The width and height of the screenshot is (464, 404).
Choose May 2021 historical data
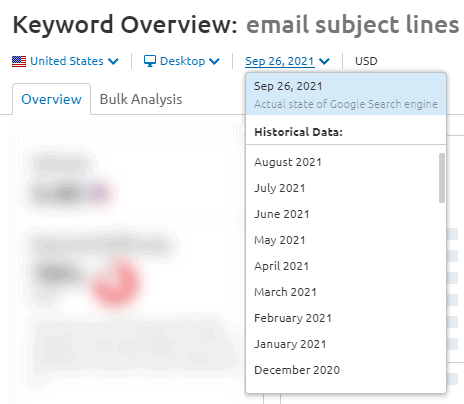(342, 240)
